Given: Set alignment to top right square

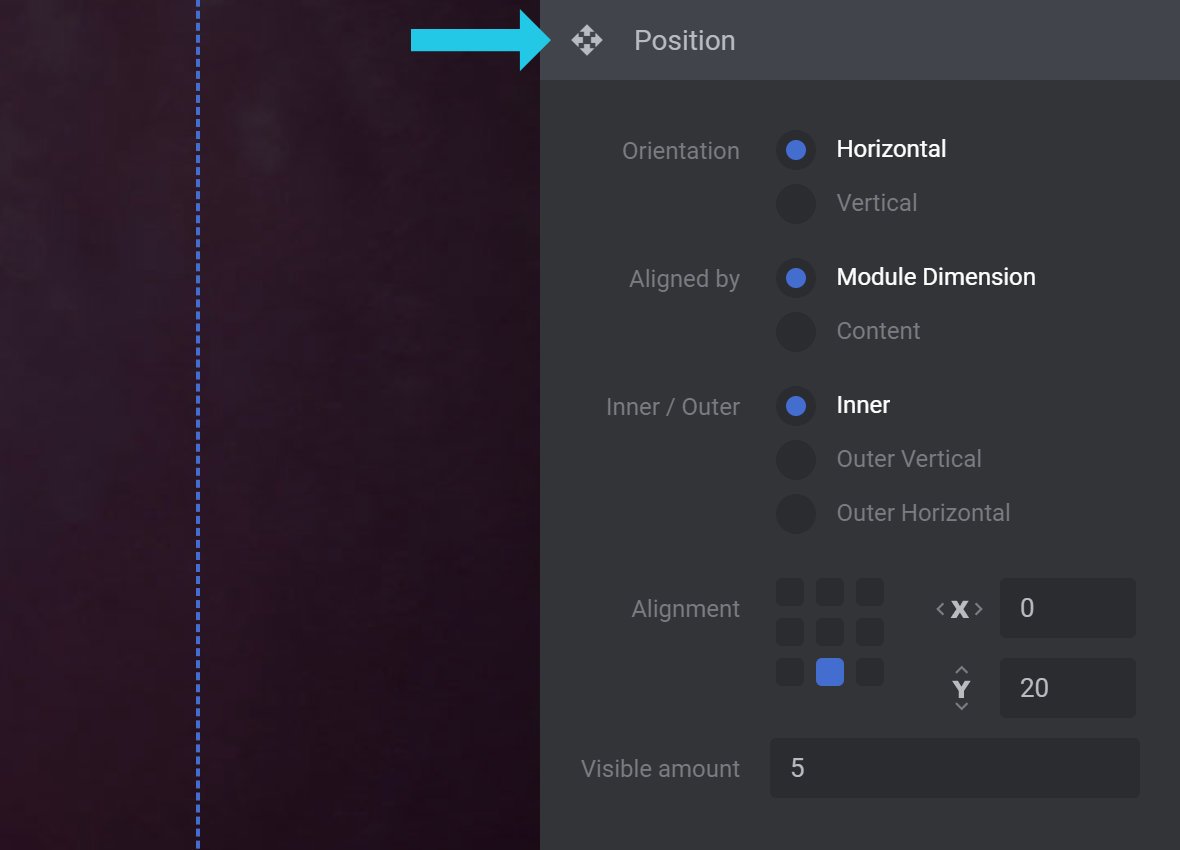Looking at the screenshot, I should [x=869, y=592].
